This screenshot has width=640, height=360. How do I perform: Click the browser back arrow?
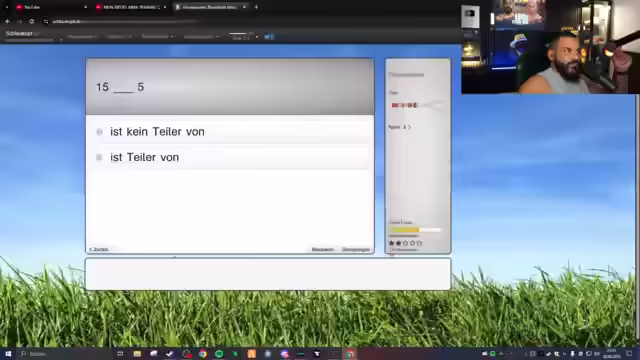(x=8, y=21)
